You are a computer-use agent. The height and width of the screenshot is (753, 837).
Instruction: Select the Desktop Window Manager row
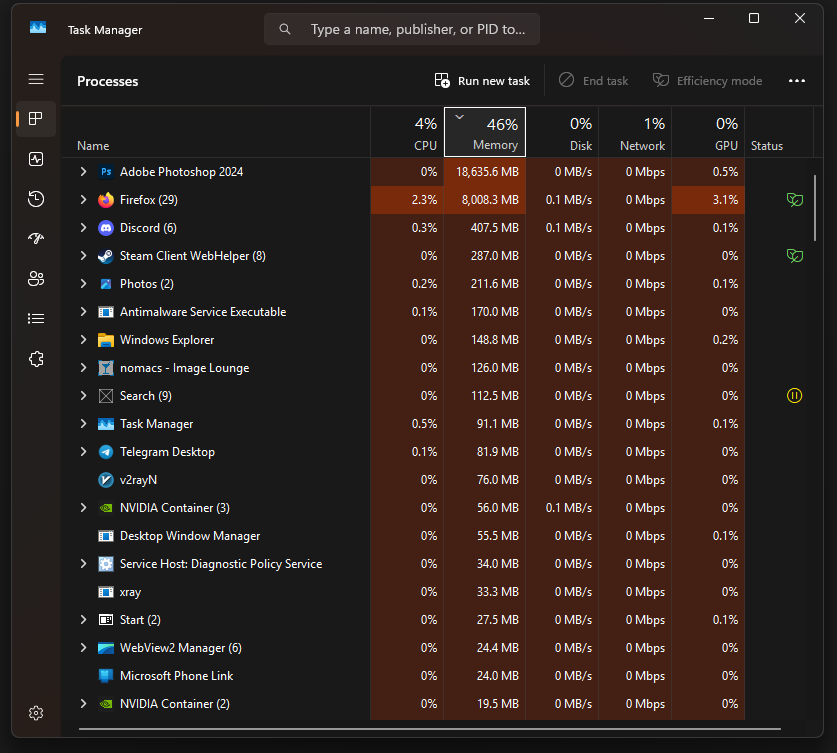coord(403,536)
